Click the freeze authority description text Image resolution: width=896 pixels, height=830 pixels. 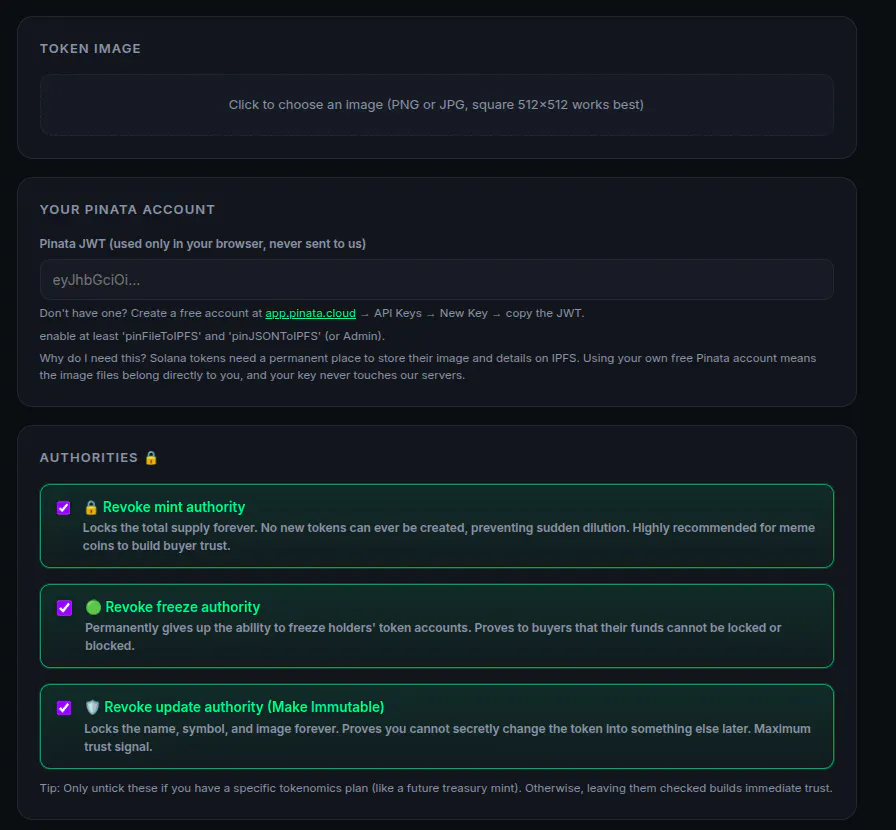tap(433, 637)
